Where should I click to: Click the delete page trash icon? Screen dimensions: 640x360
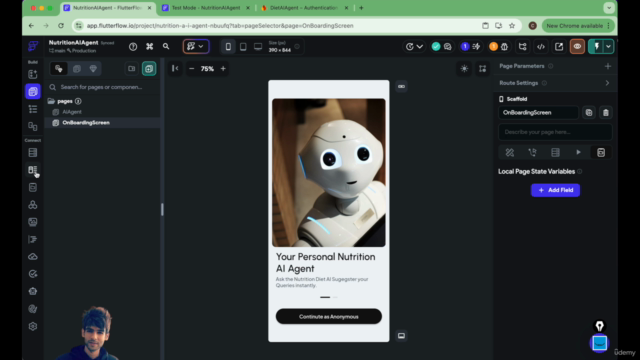pyautogui.click(x=606, y=113)
